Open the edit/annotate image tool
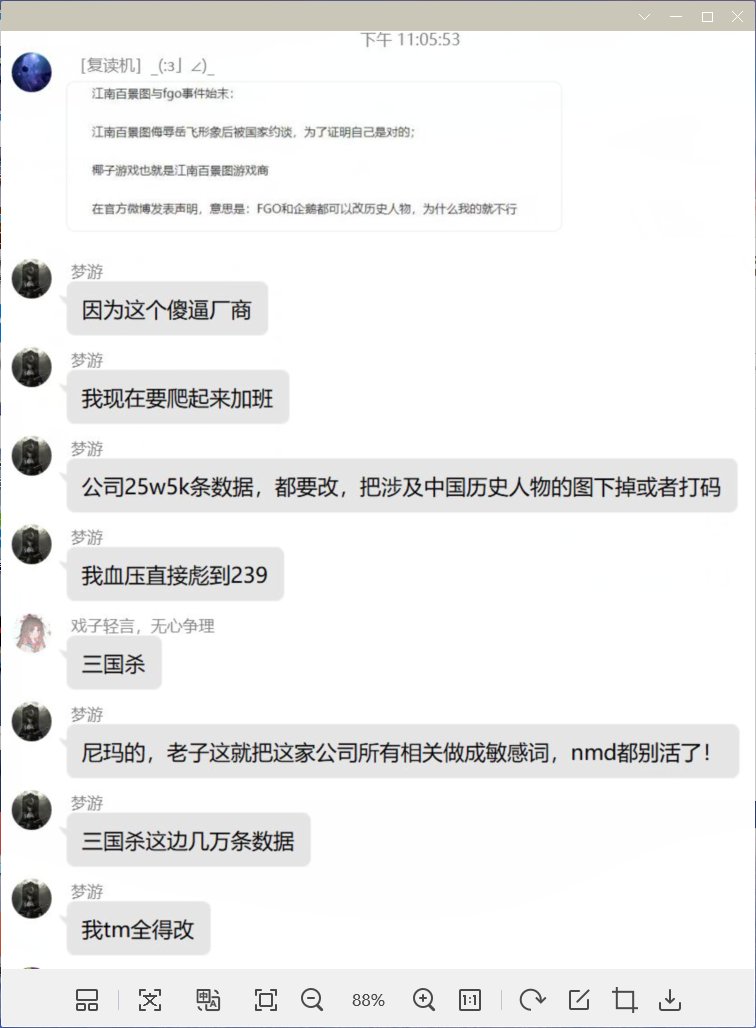The width and height of the screenshot is (756, 1028). [x=578, y=1000]
